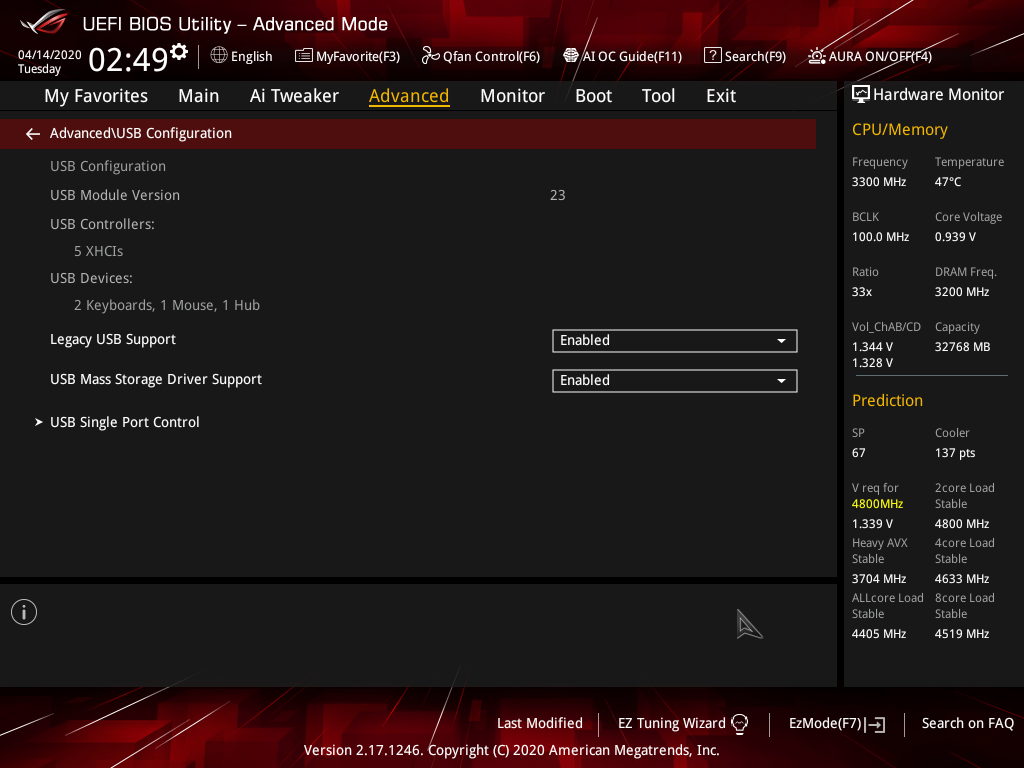The height and width of the screenshot is (768, 1024).
Task: Click the USB module version value 23
Action: [x=558, y=195]
